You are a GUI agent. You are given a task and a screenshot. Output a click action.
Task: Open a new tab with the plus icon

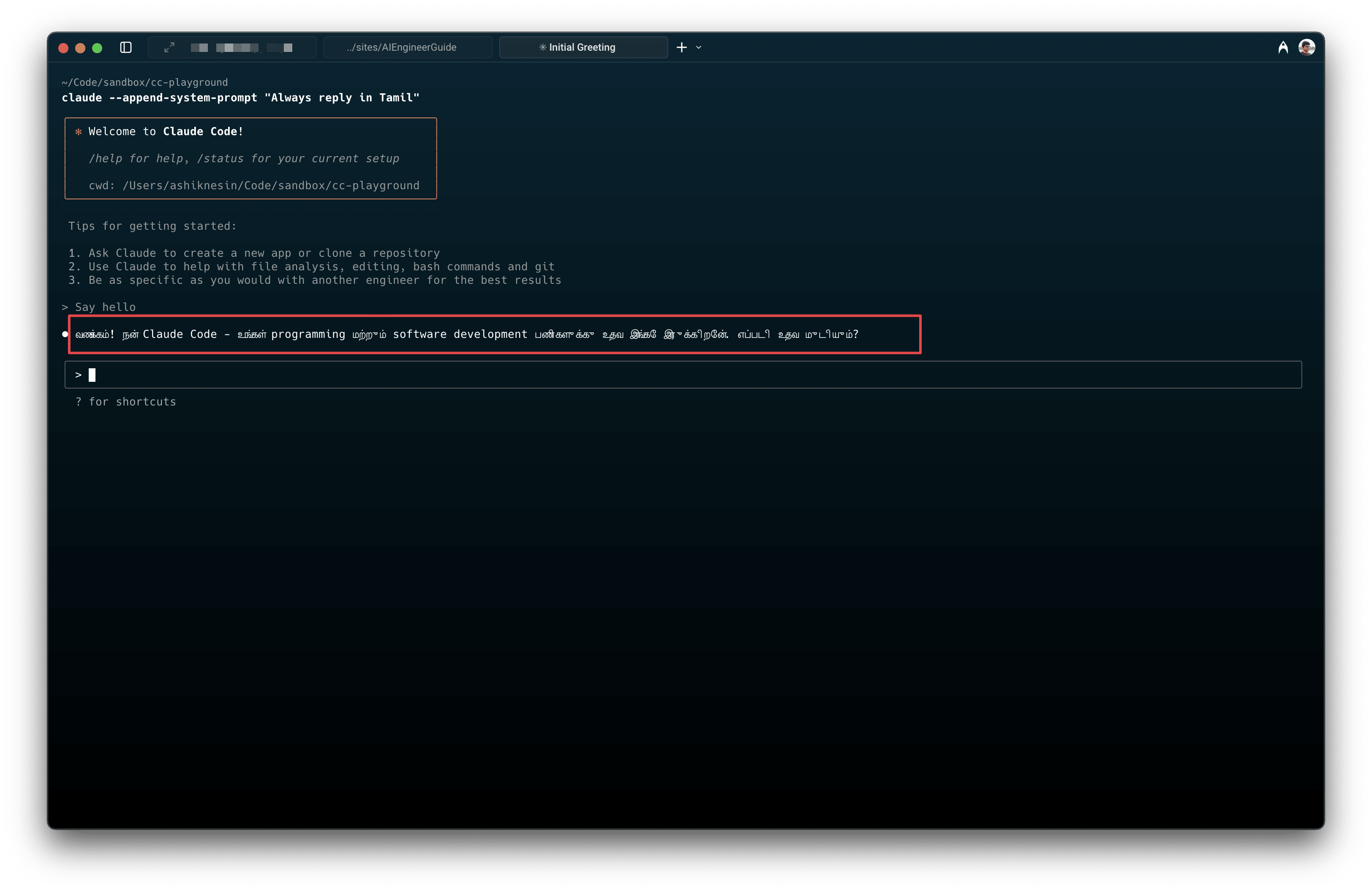click(x=681, y=47)
